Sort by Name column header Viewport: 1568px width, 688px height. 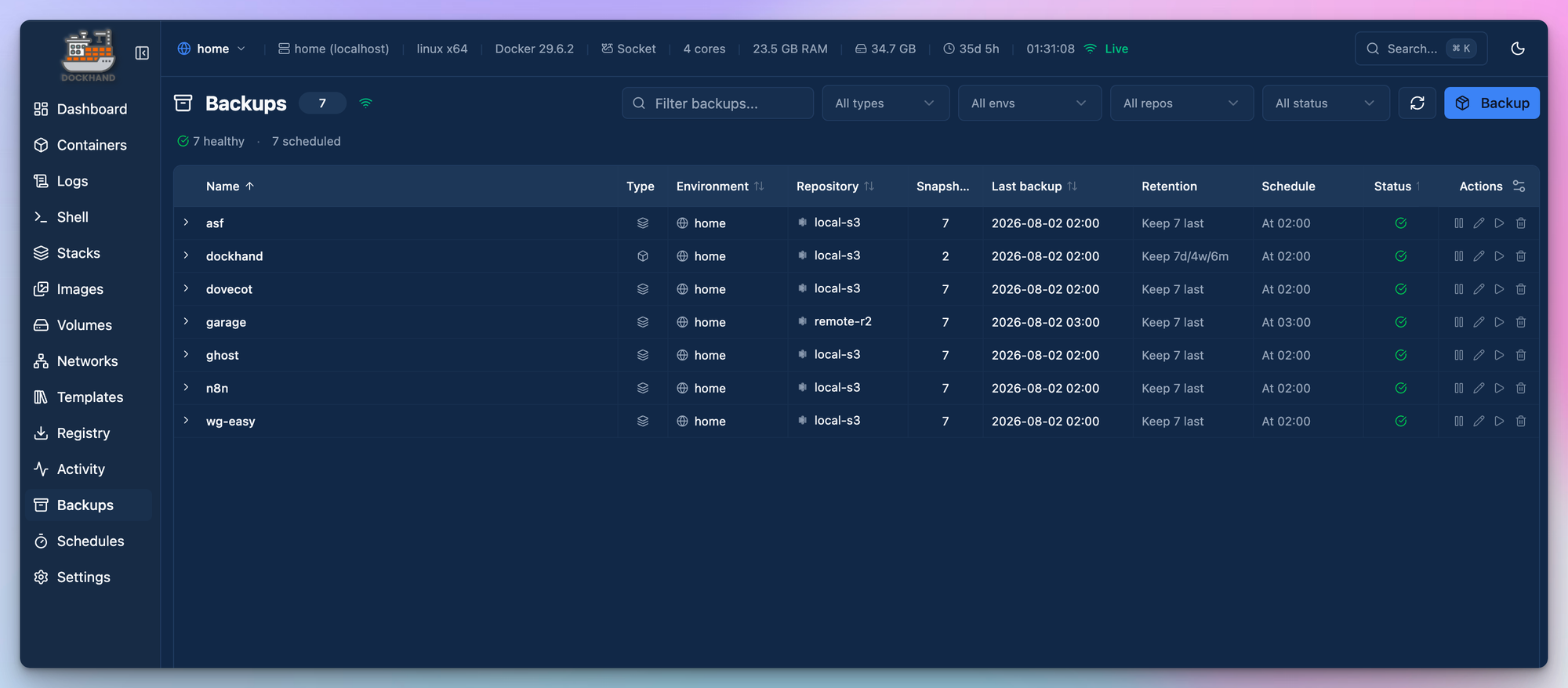[x=230, y=186]
